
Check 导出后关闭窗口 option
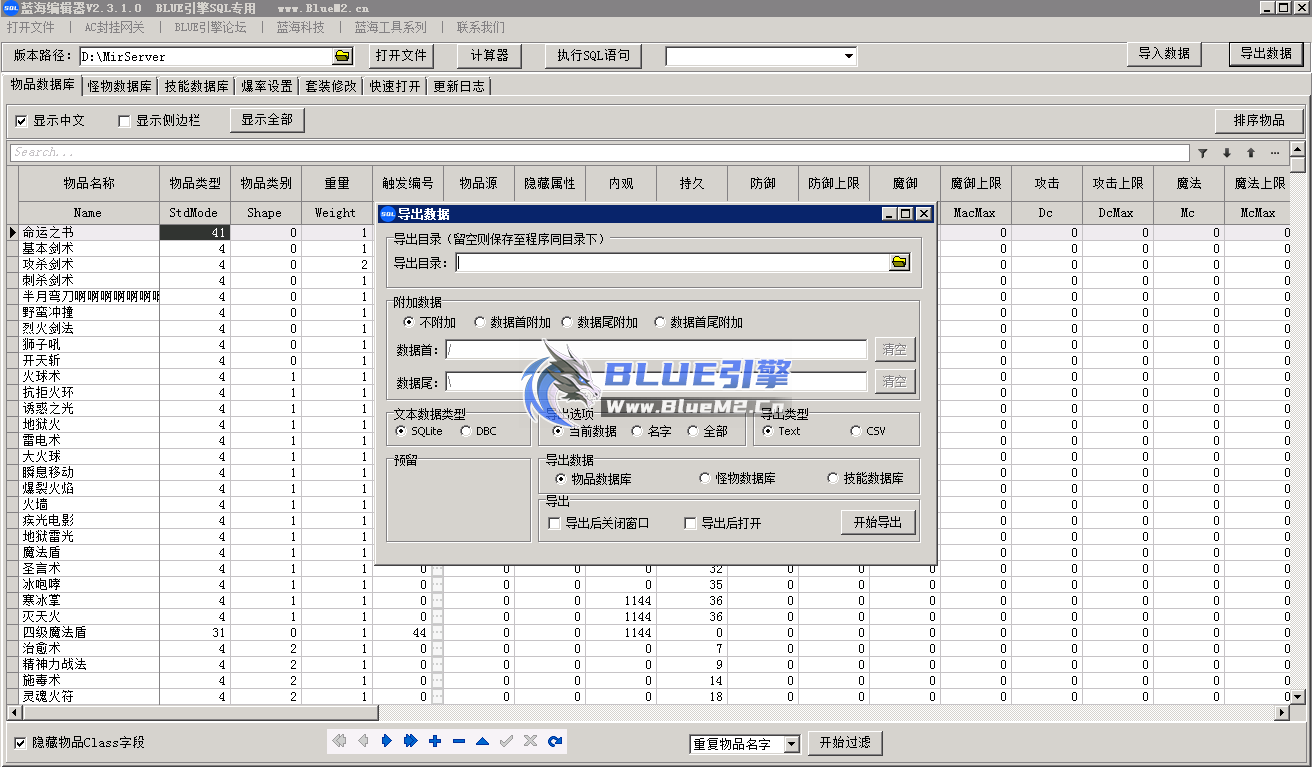(x=555, y=523)
